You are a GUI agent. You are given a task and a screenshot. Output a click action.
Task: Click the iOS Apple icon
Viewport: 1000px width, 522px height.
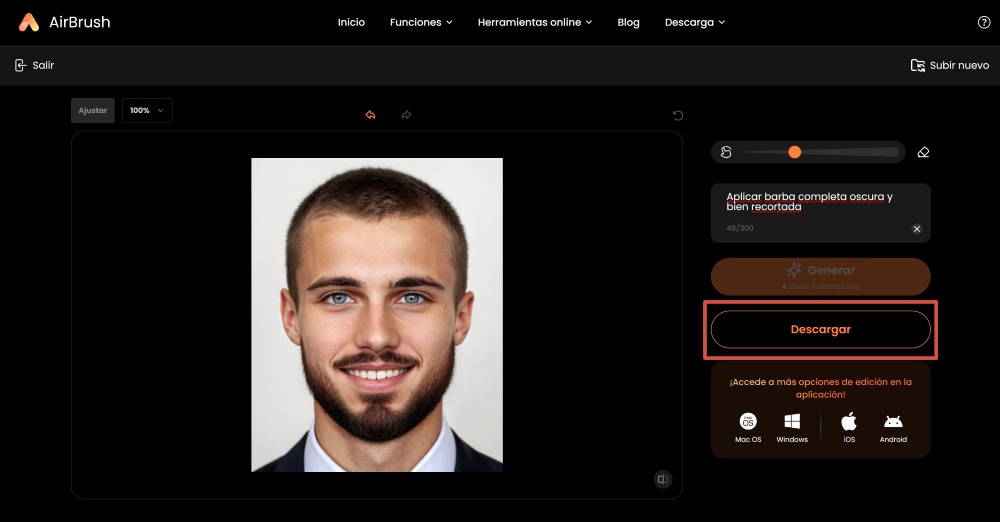pos(849,421)
